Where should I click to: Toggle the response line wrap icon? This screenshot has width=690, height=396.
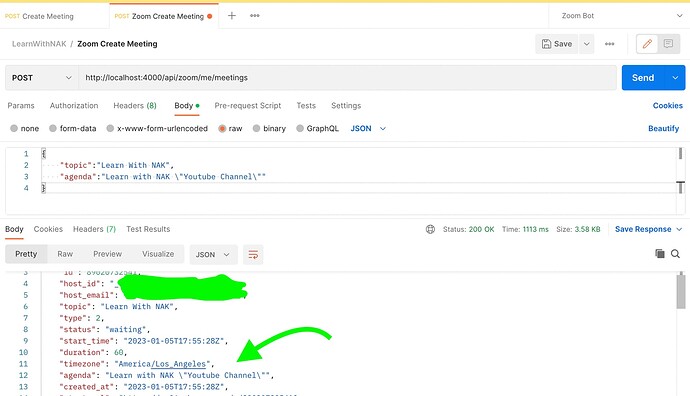pos(253,254)
